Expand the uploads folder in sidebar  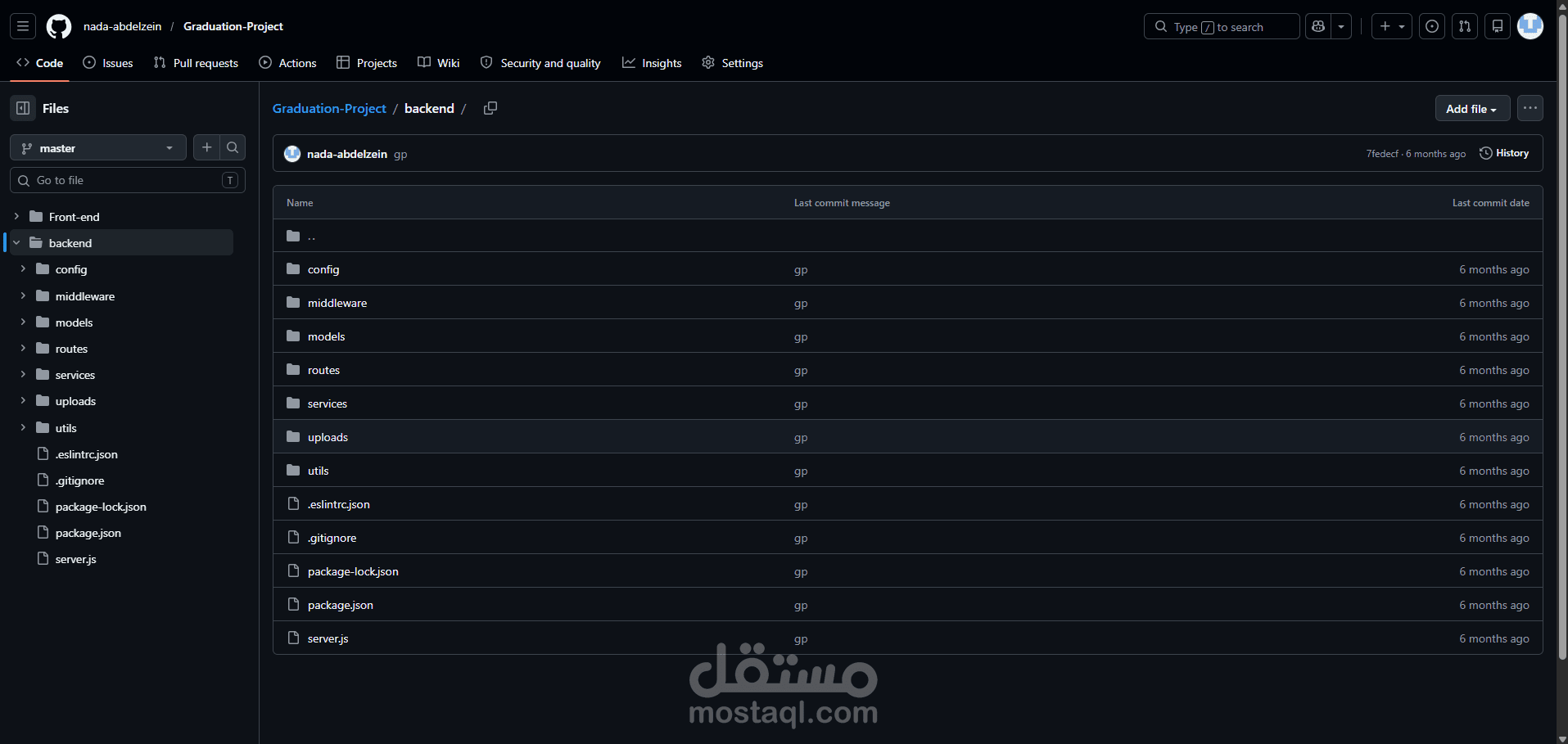23,400
